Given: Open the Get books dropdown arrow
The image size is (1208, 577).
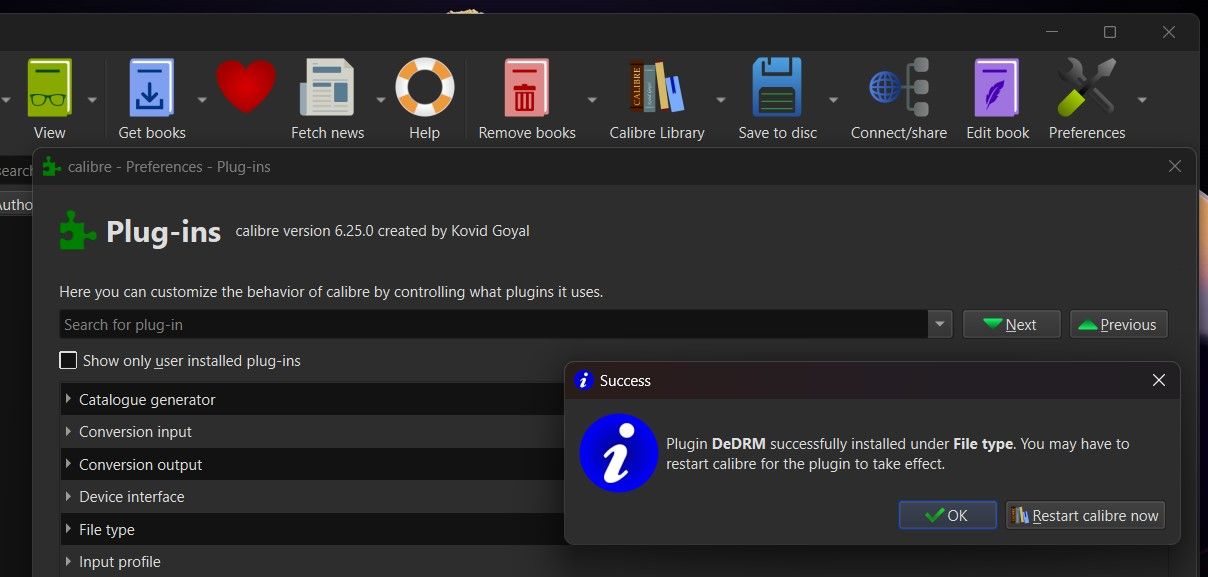Looking at the screenshot, I should point(201,98).
